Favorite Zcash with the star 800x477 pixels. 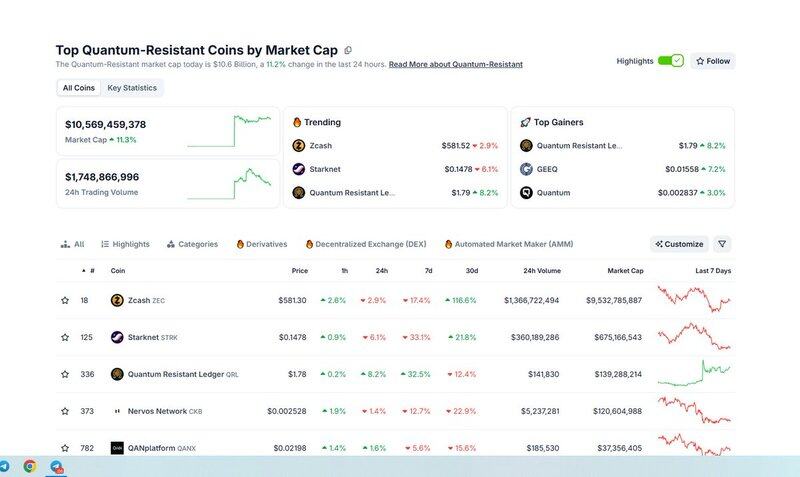(x=65, y=300)
